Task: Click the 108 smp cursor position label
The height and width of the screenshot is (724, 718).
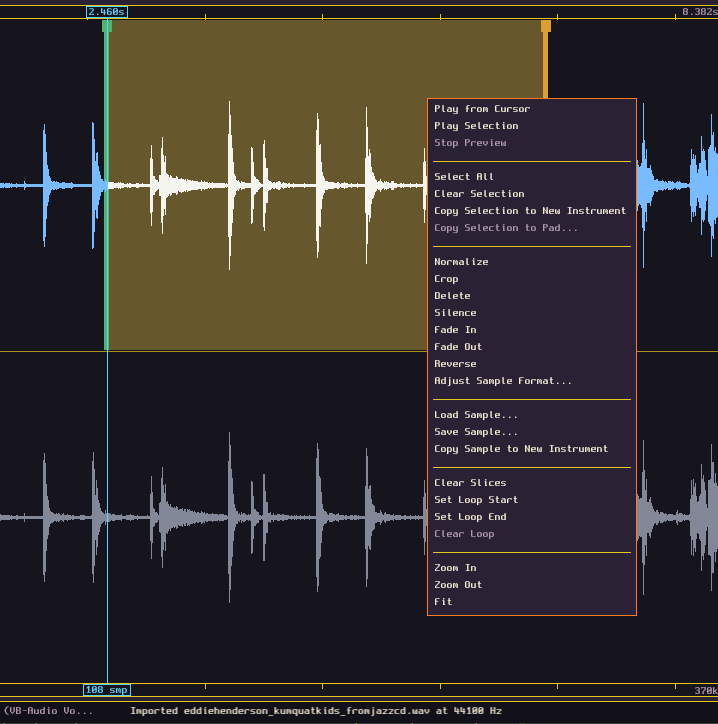Action: [x=107, y=690]
